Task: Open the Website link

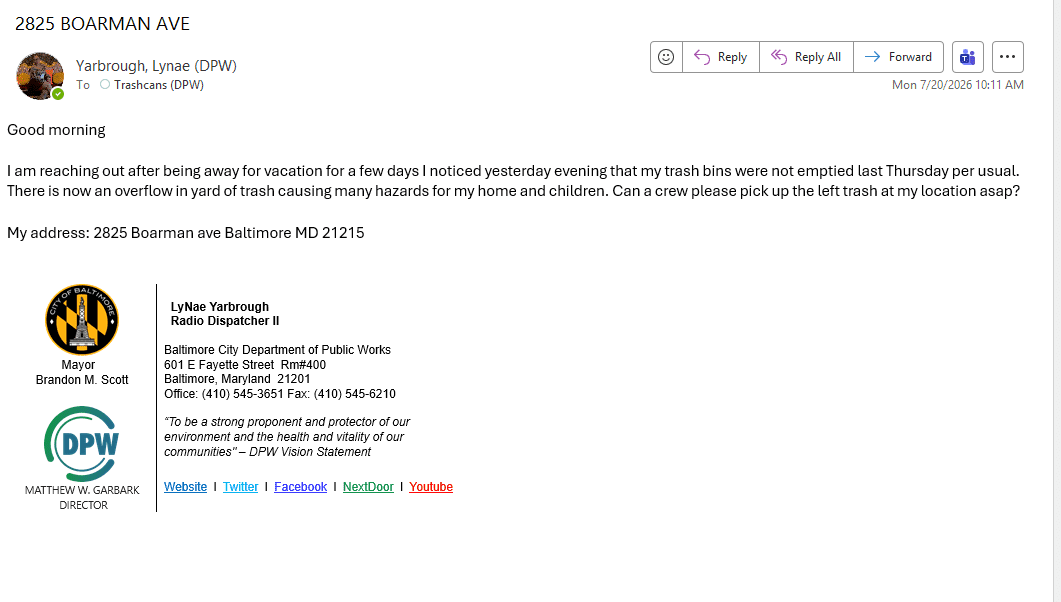Action: tap(185, 487)
